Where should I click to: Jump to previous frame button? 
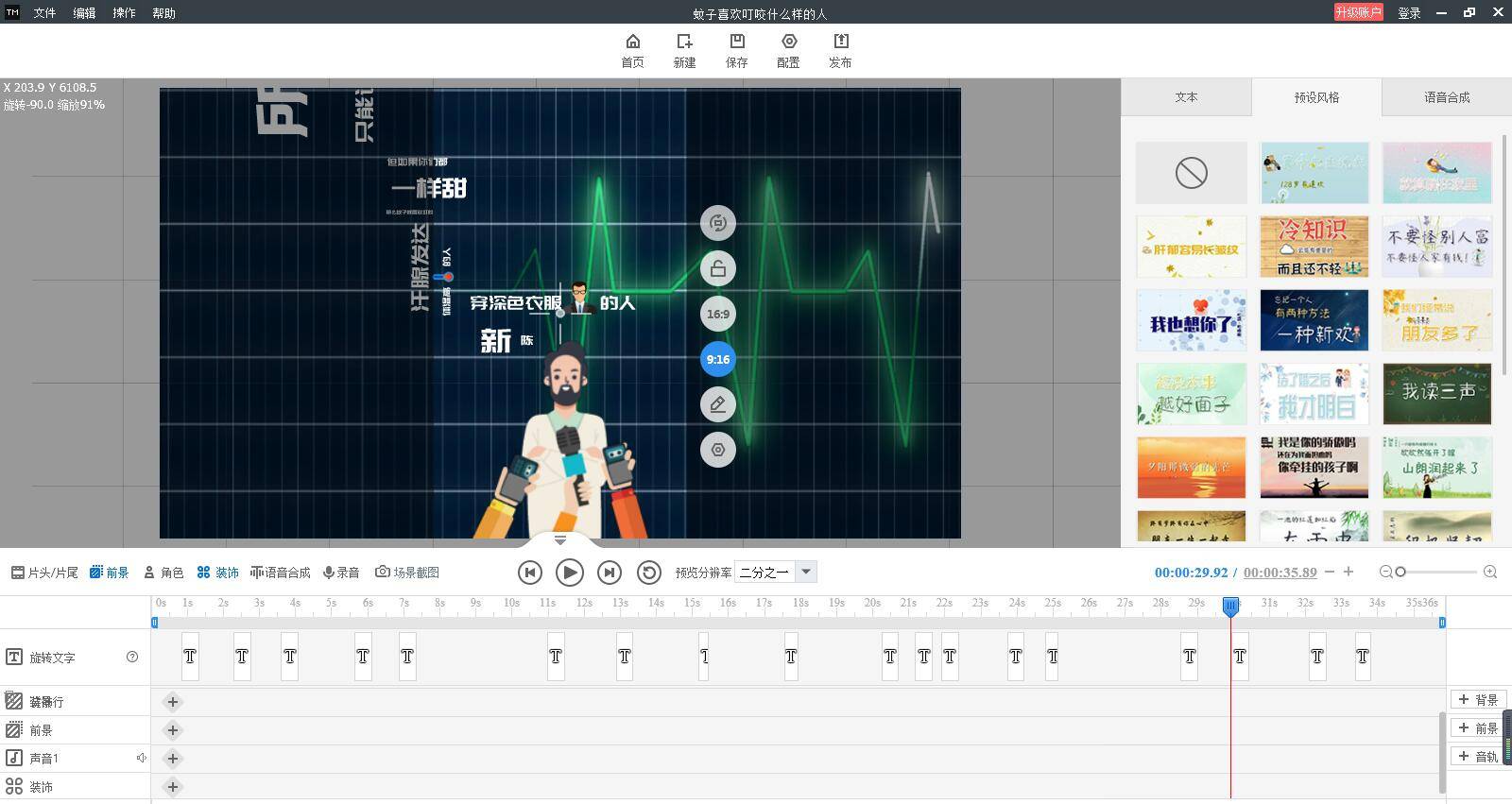click(530, 573)
